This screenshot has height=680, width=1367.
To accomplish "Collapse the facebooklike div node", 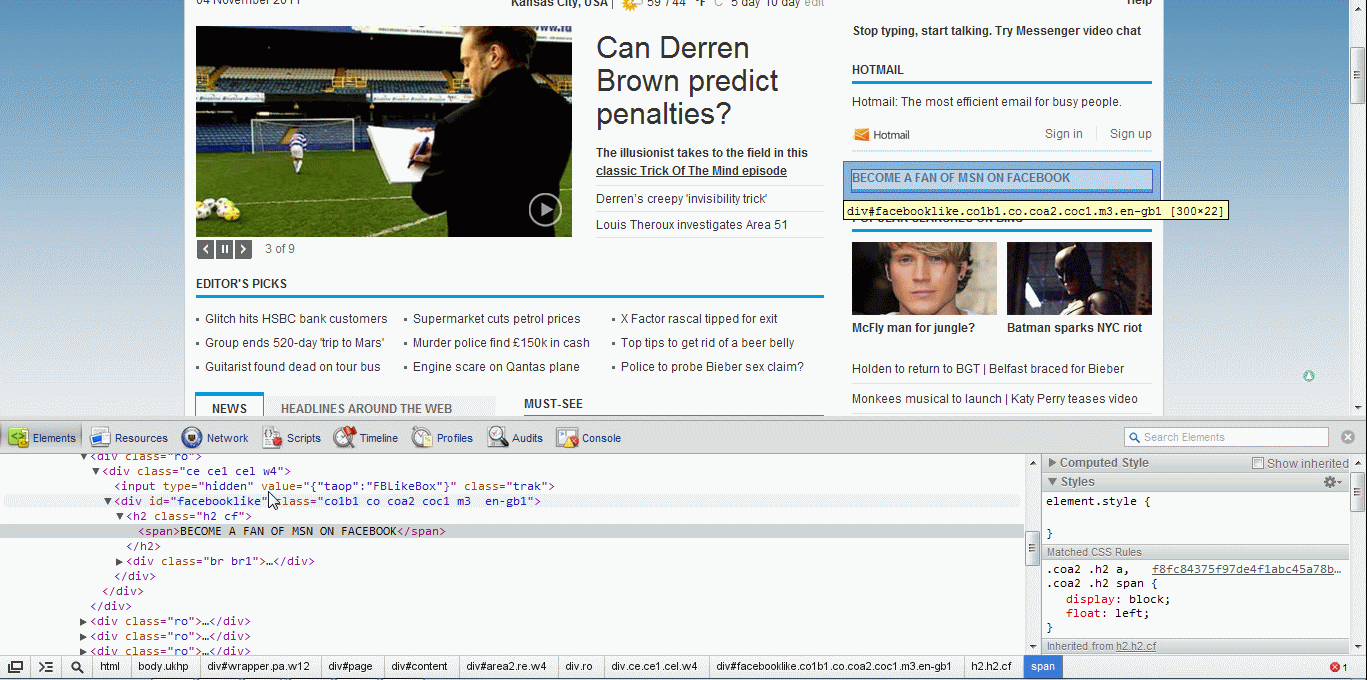I will click(x=108, y=501).
